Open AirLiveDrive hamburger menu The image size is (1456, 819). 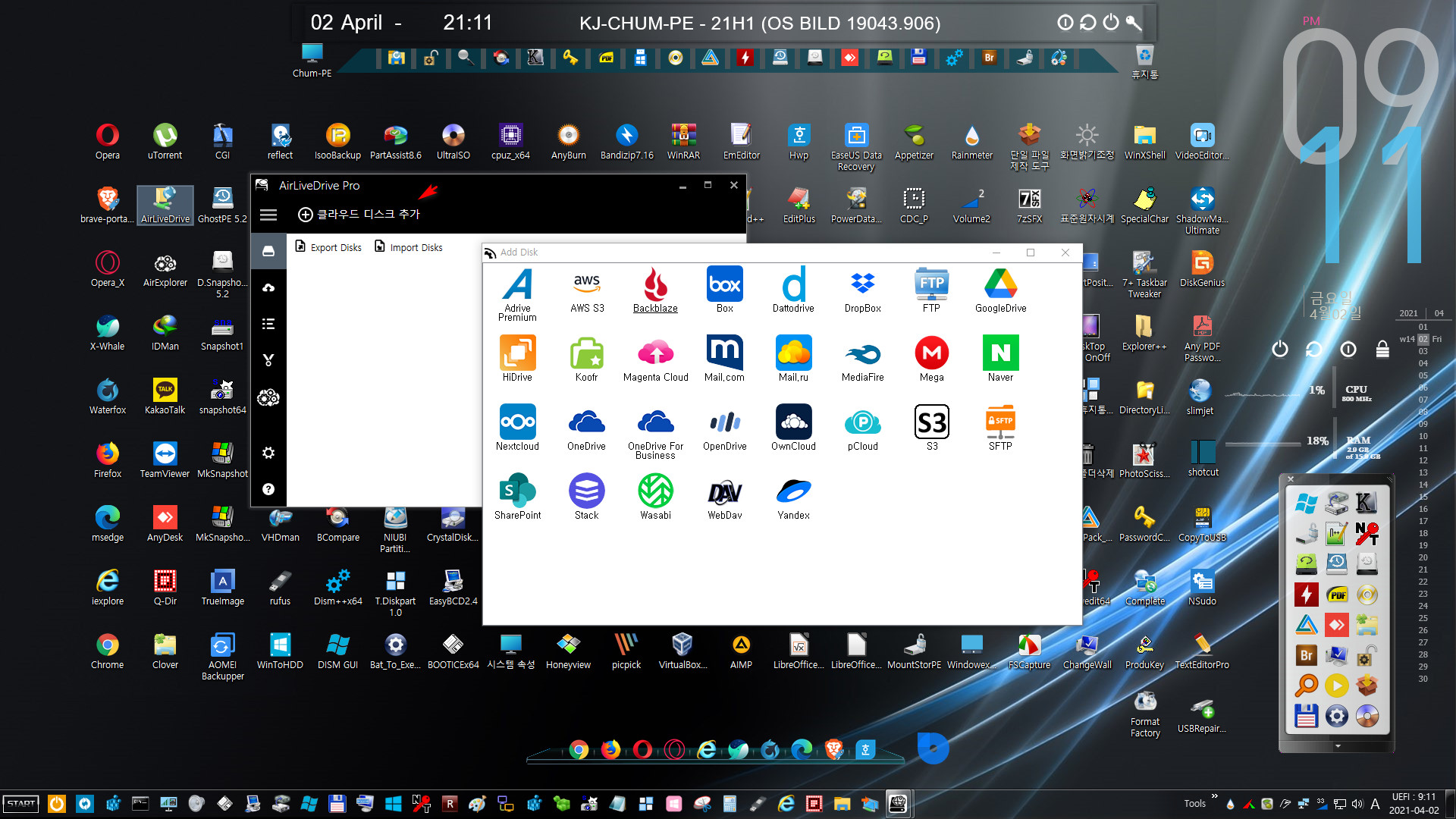[268, 215]
